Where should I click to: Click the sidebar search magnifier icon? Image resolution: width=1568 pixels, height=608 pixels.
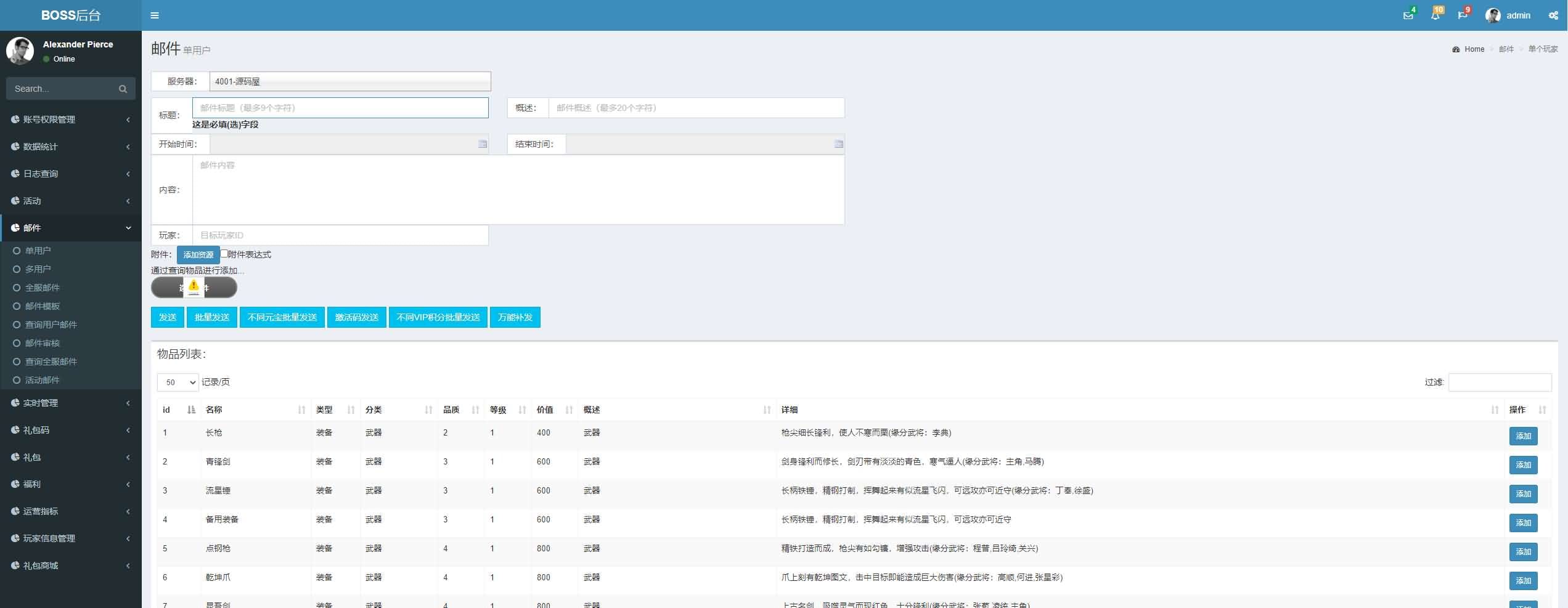point(123,89)
